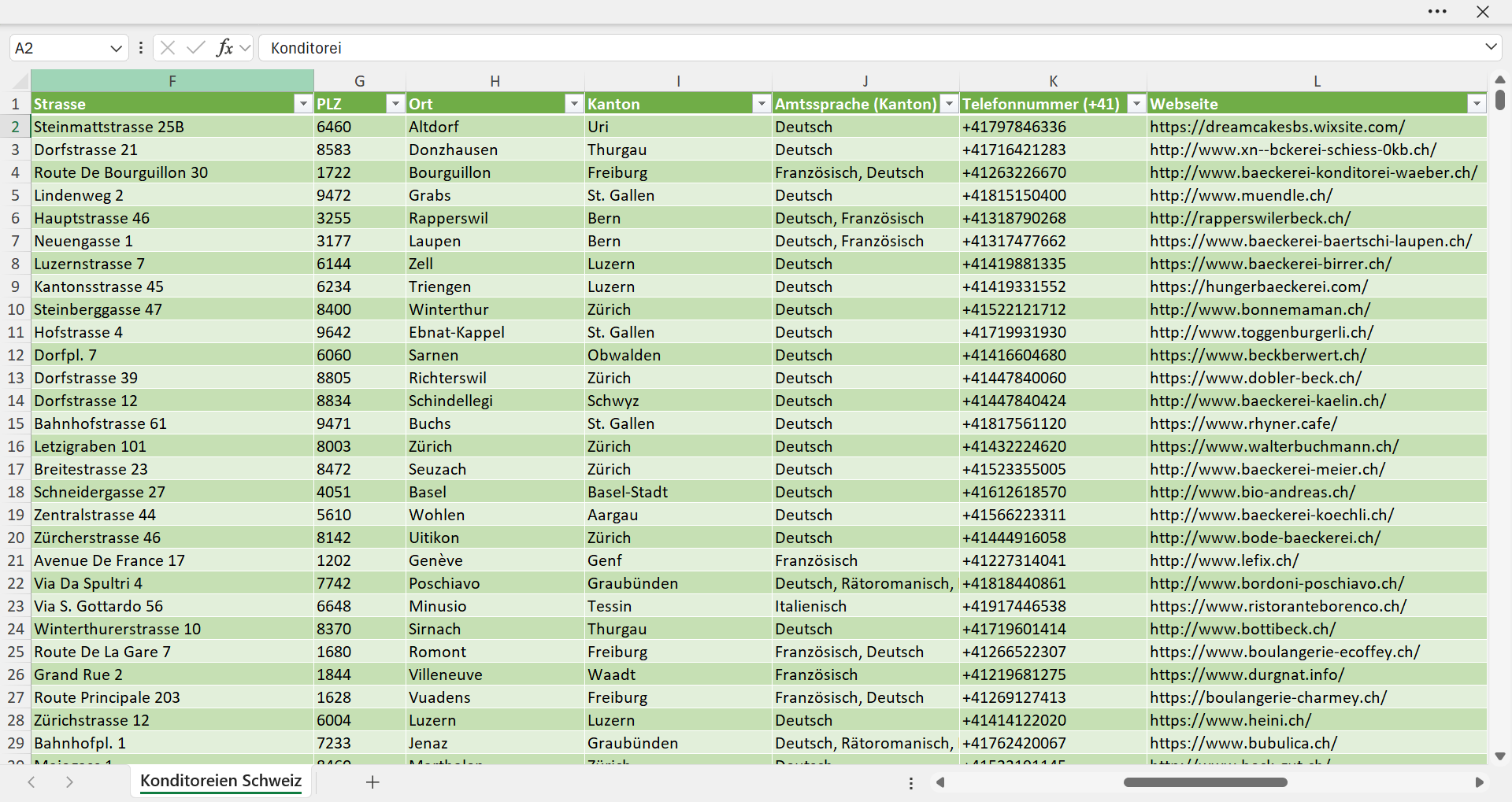Go to next sheet with right arrow

click(69, 782)
